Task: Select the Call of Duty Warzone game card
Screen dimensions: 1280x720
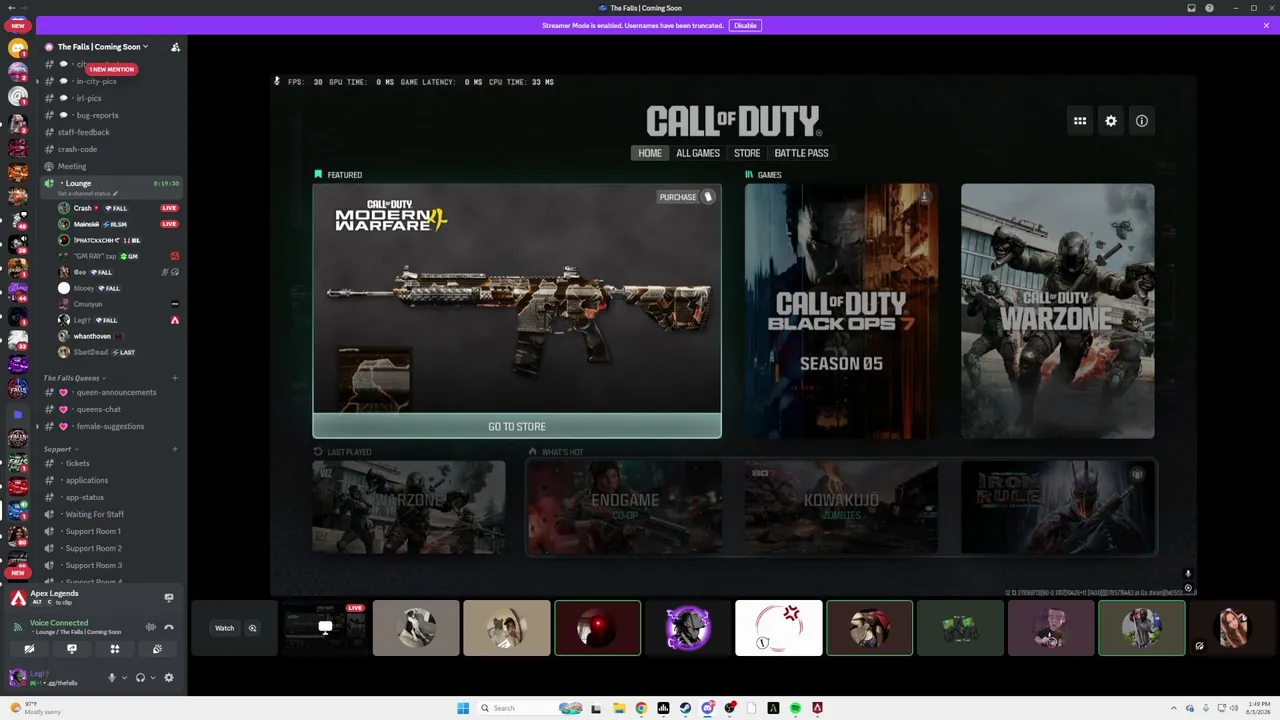Action: point(1057,311)
